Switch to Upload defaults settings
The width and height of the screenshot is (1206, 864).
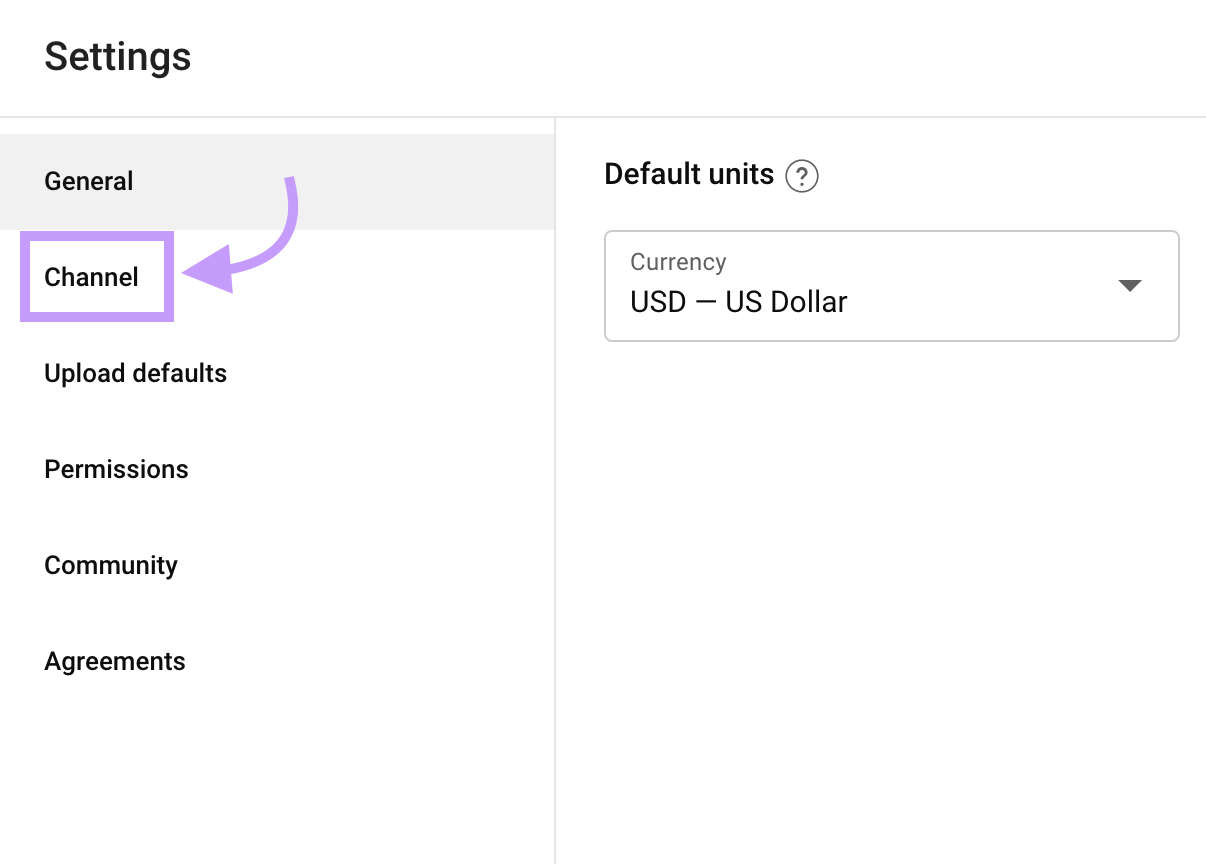pyautogui.click(x=135, y=373)
